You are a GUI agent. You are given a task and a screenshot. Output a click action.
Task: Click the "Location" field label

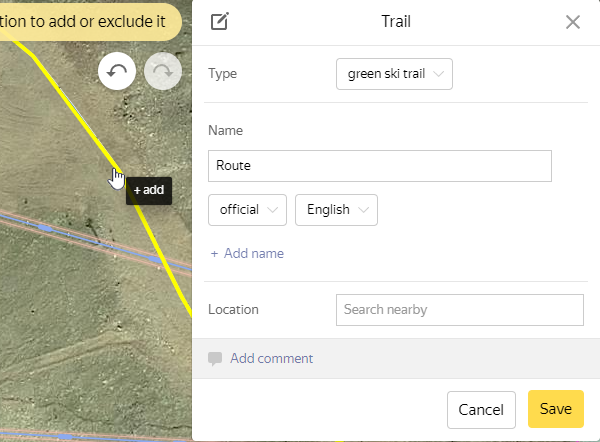click(233, 310)
